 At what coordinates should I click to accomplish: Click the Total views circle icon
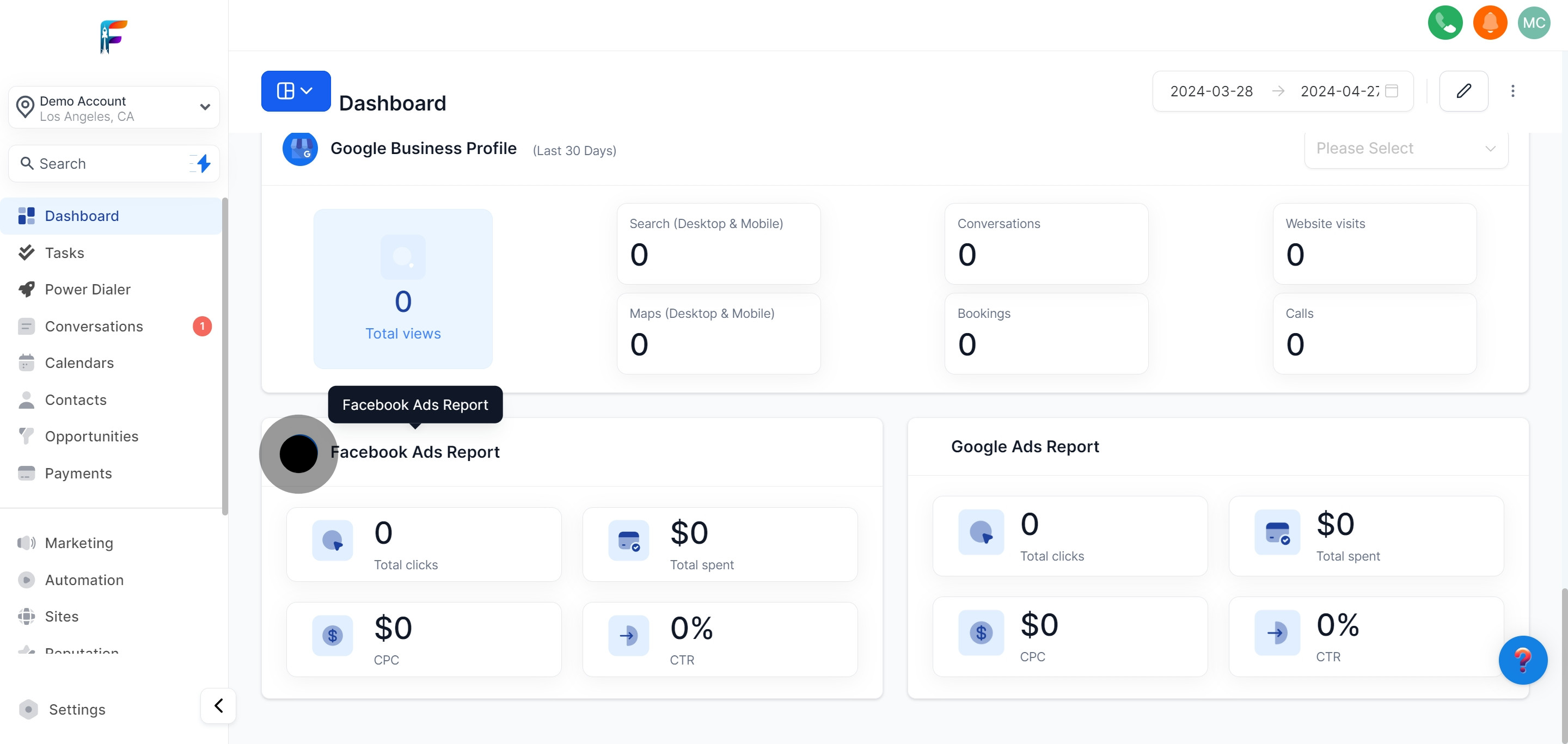[403, 257]
